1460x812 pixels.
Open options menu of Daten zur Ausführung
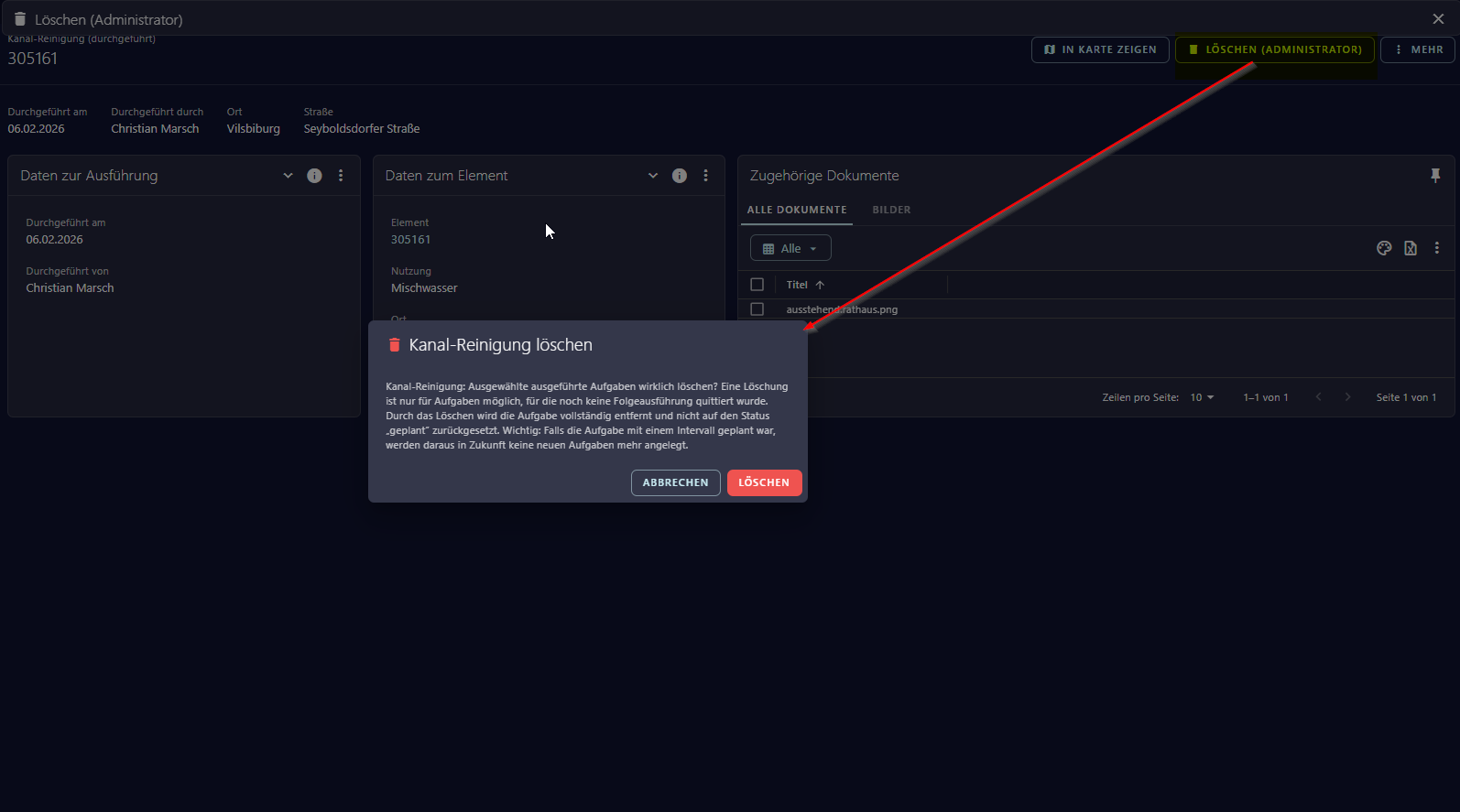(x=341, y=176)
